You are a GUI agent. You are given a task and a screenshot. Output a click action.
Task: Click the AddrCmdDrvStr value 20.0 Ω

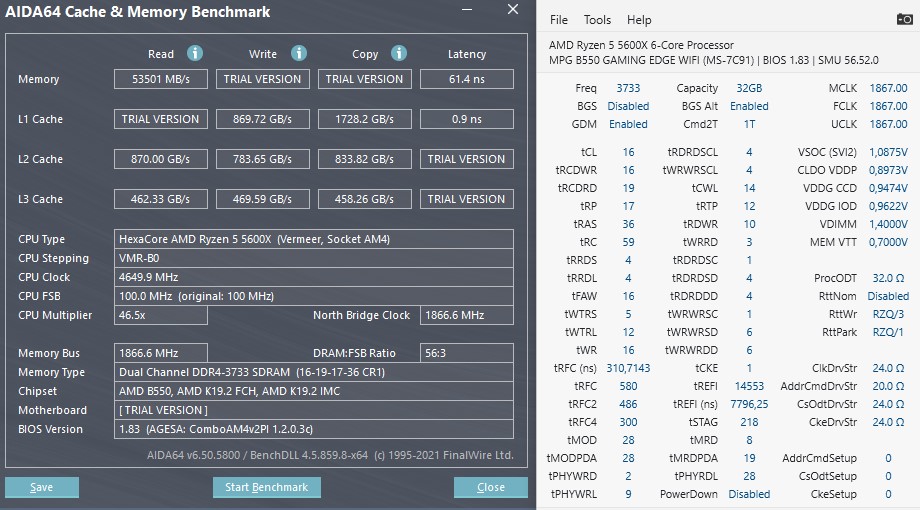pyautogui.click(x=888, y=386)
